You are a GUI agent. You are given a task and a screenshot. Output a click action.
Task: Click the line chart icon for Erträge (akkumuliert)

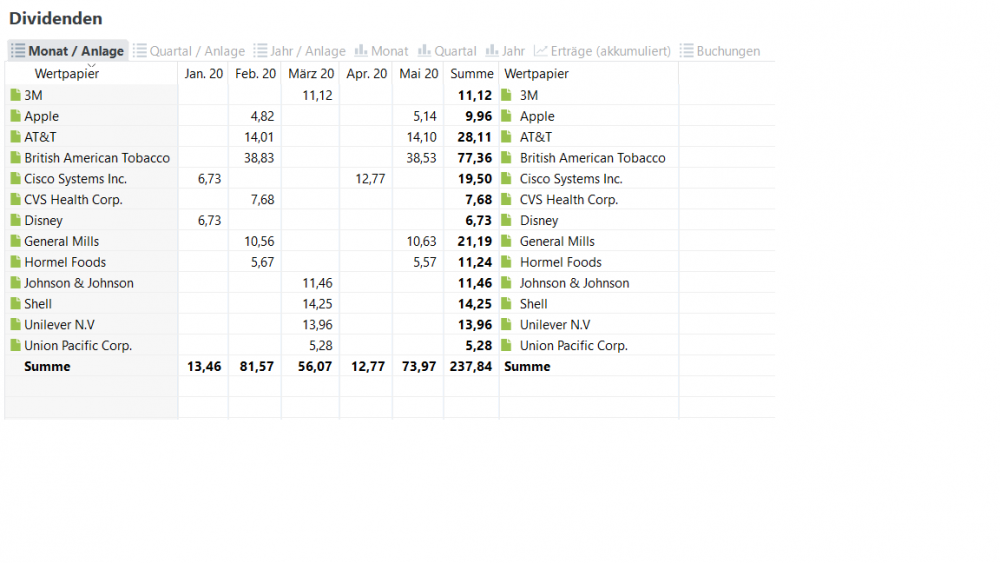541,50
